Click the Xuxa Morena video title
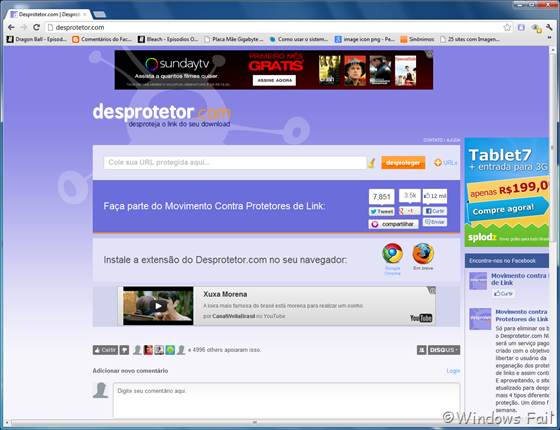 click(x=225, y=294)
